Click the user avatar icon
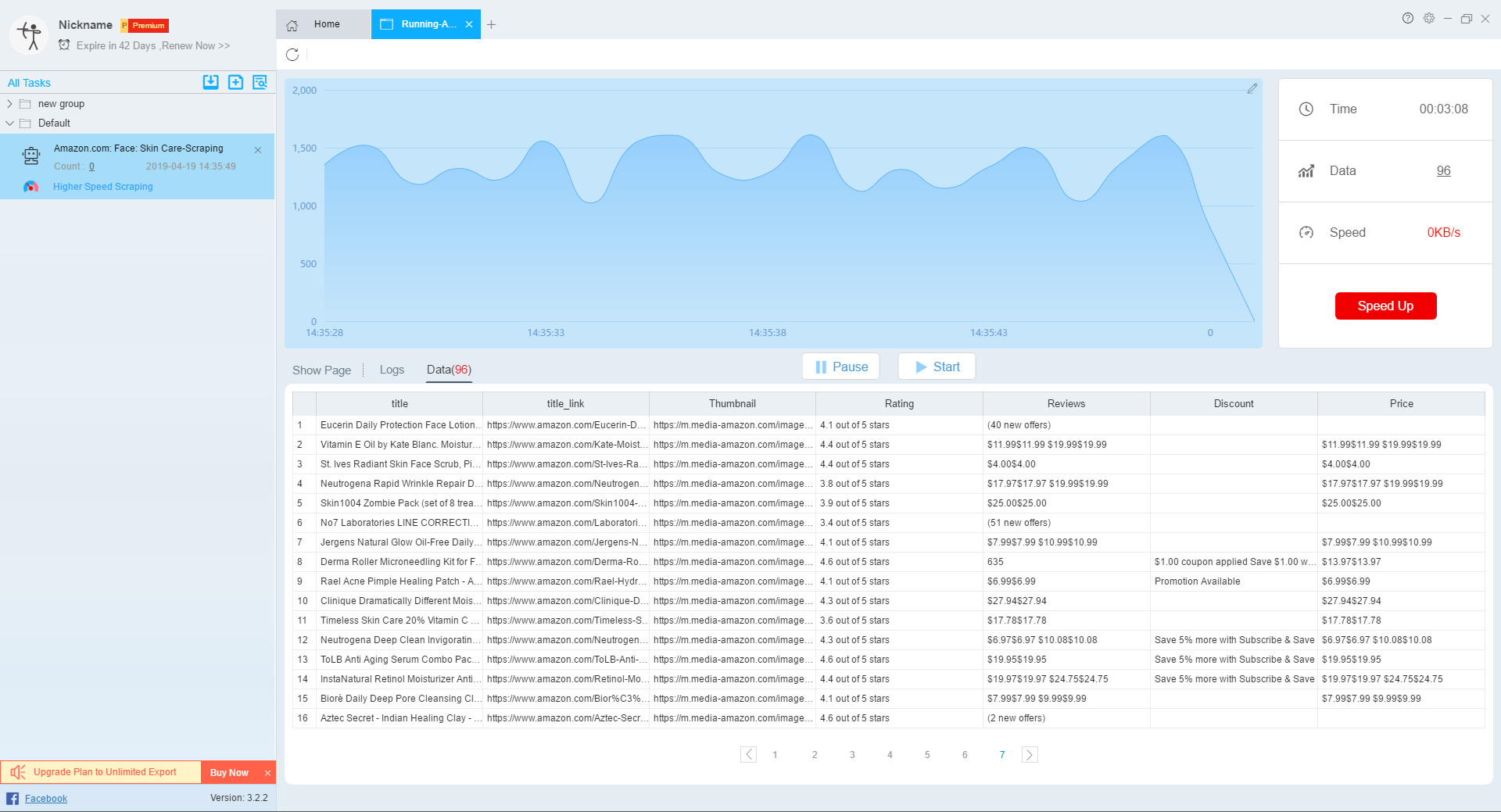 (x=30, y=35)
